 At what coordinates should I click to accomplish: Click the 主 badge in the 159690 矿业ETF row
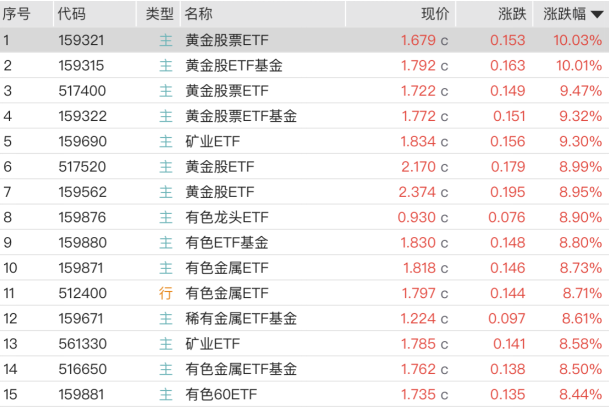[x=166, y=141]
